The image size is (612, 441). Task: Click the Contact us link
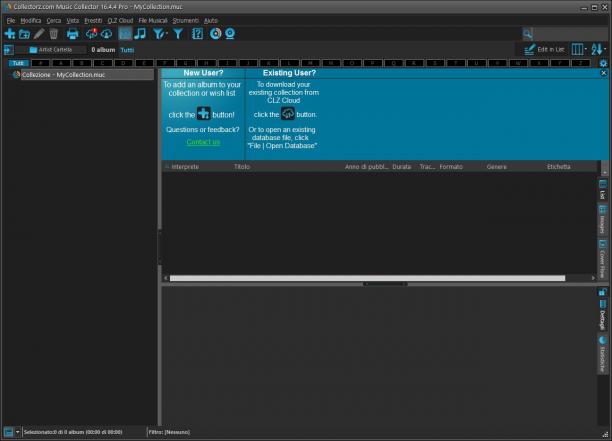point(203,142)
